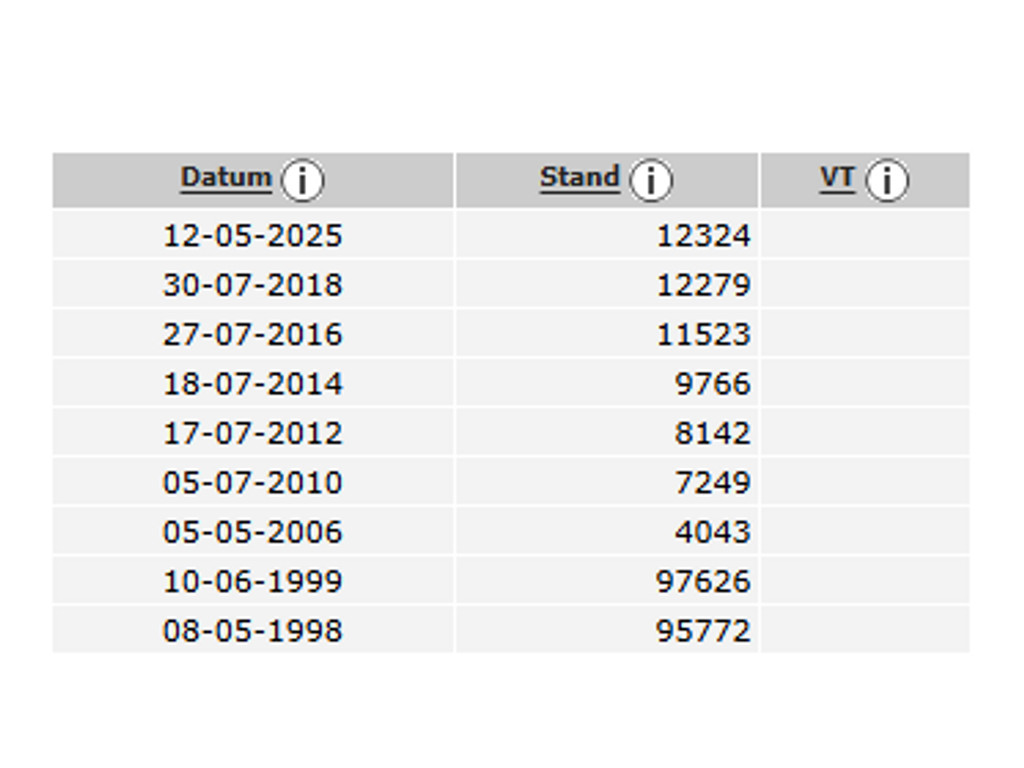Viewport: 1024px width, 768px height.
Task: Click the info icon next to Stand
Action: 650,180
